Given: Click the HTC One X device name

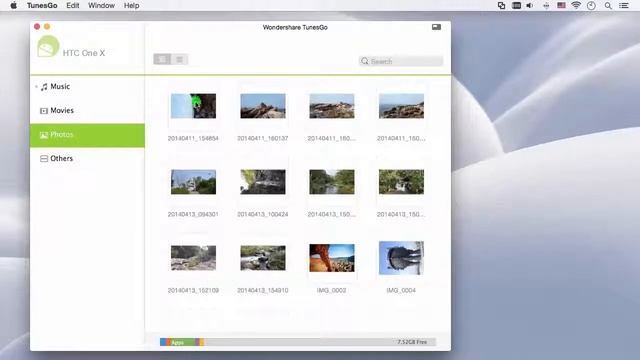Looking at the screenshot, I should 84,53.
